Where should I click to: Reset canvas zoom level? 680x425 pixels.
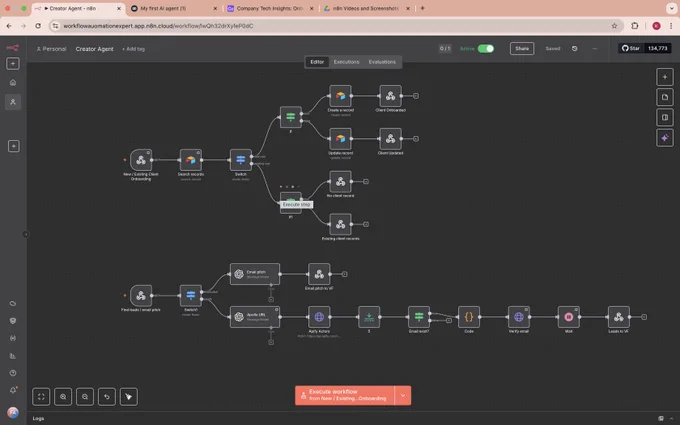107,396
